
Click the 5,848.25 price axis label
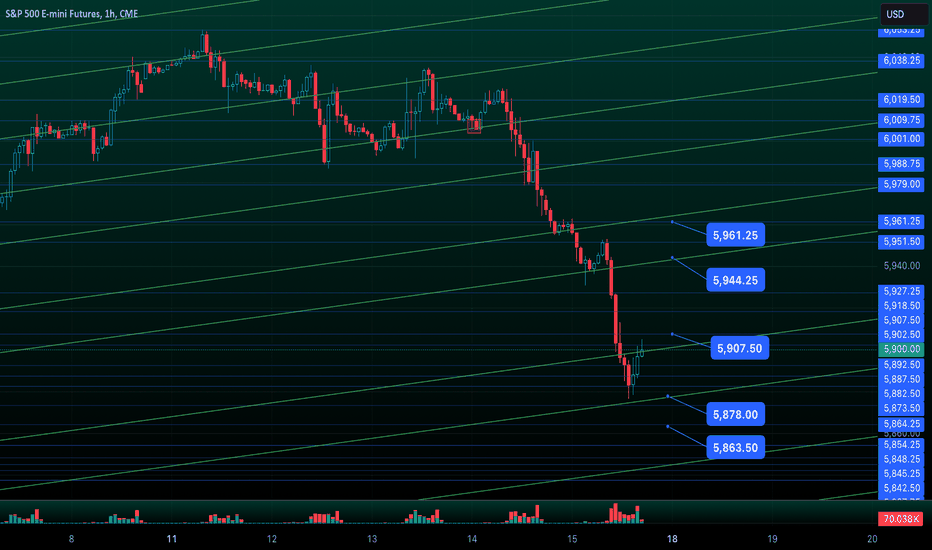(x=901, y=459)
